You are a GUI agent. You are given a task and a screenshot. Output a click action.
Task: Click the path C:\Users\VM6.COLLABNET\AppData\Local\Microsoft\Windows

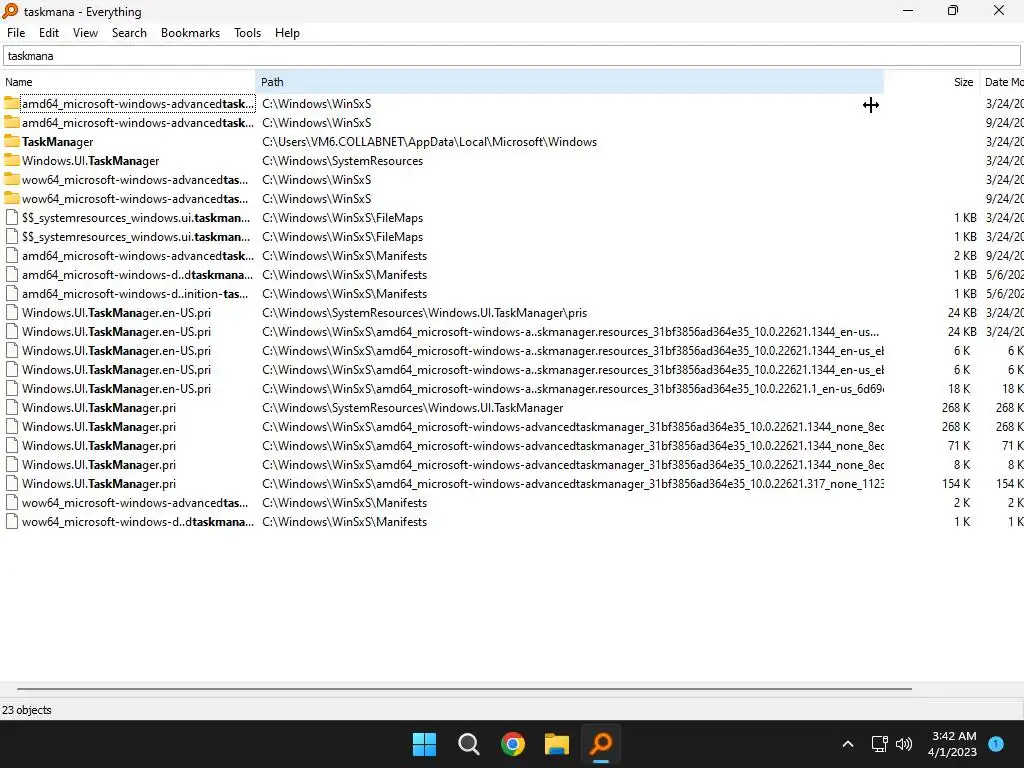430,142
